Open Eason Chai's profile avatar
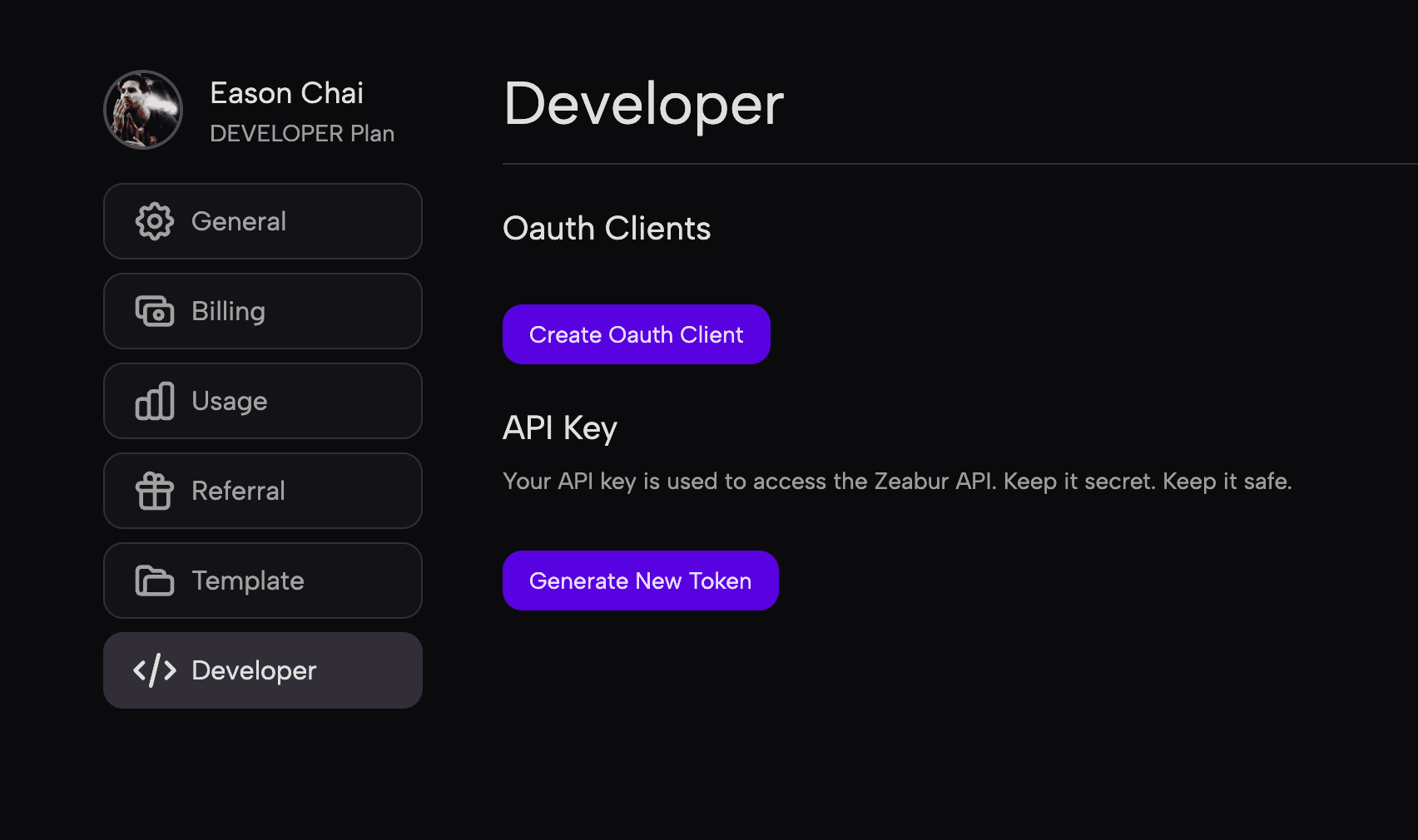Viewport: 1418px width, 840px height. [x=143, y=110]
